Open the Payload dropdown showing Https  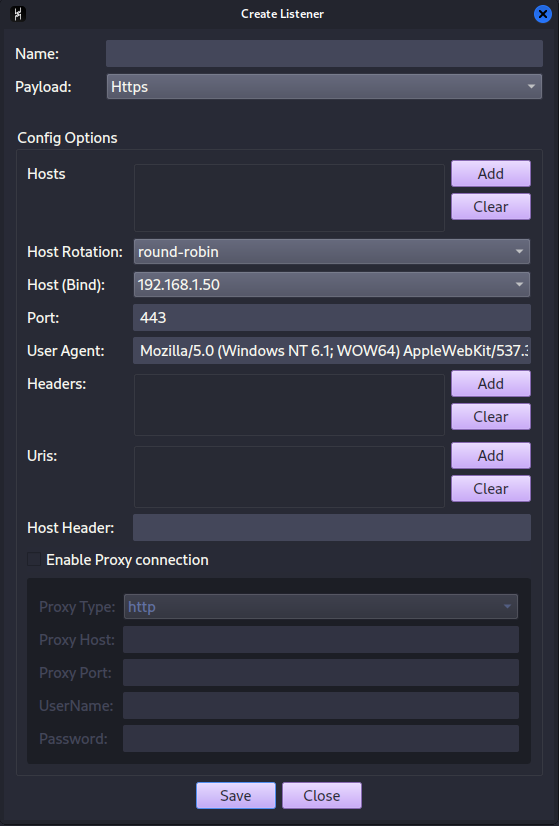click(x=324, y=86)
